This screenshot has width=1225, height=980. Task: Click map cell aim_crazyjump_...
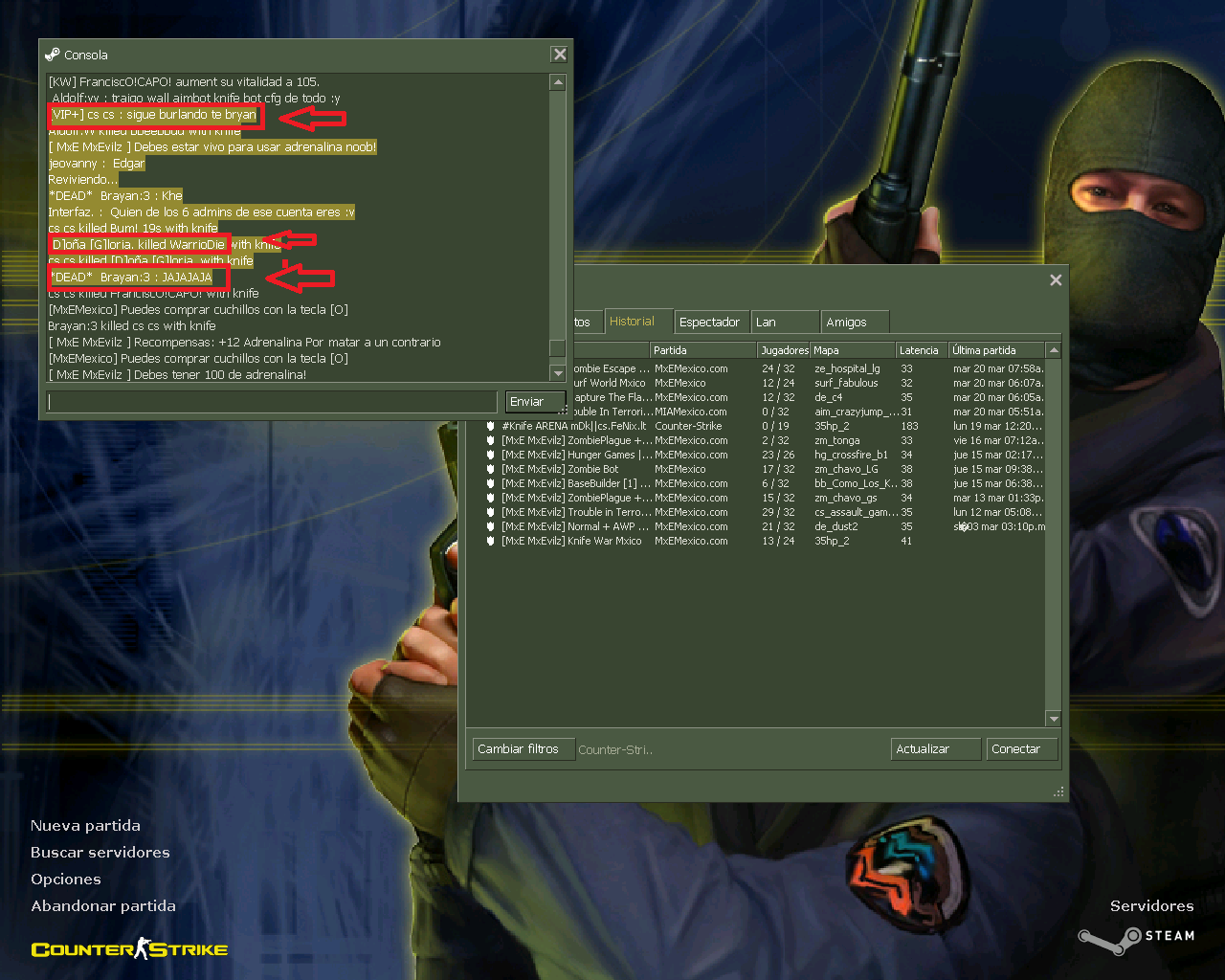pyautogui.click(x=856, y=412)
